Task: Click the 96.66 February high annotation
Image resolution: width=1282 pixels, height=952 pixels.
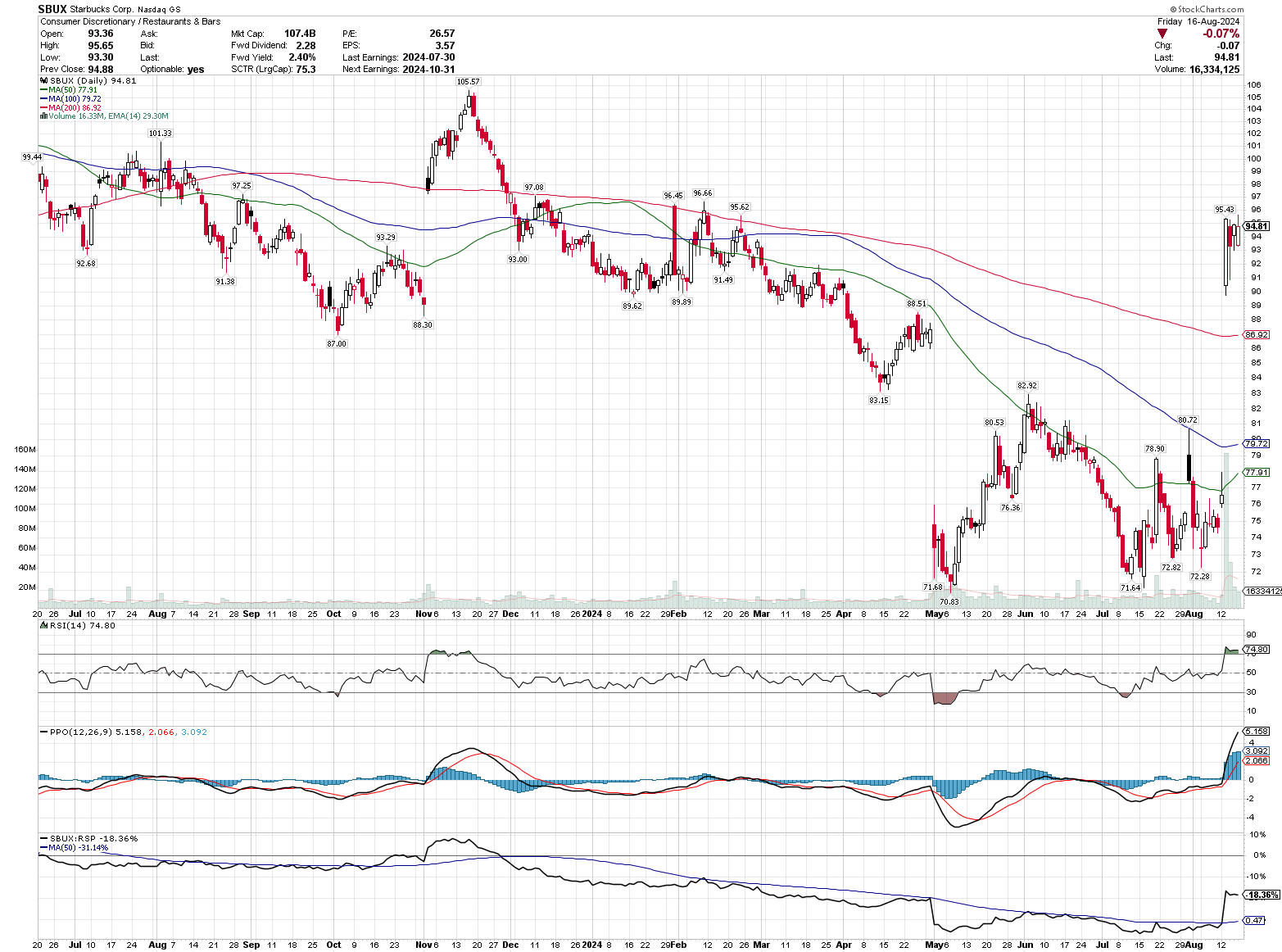Action: [703, 193]
